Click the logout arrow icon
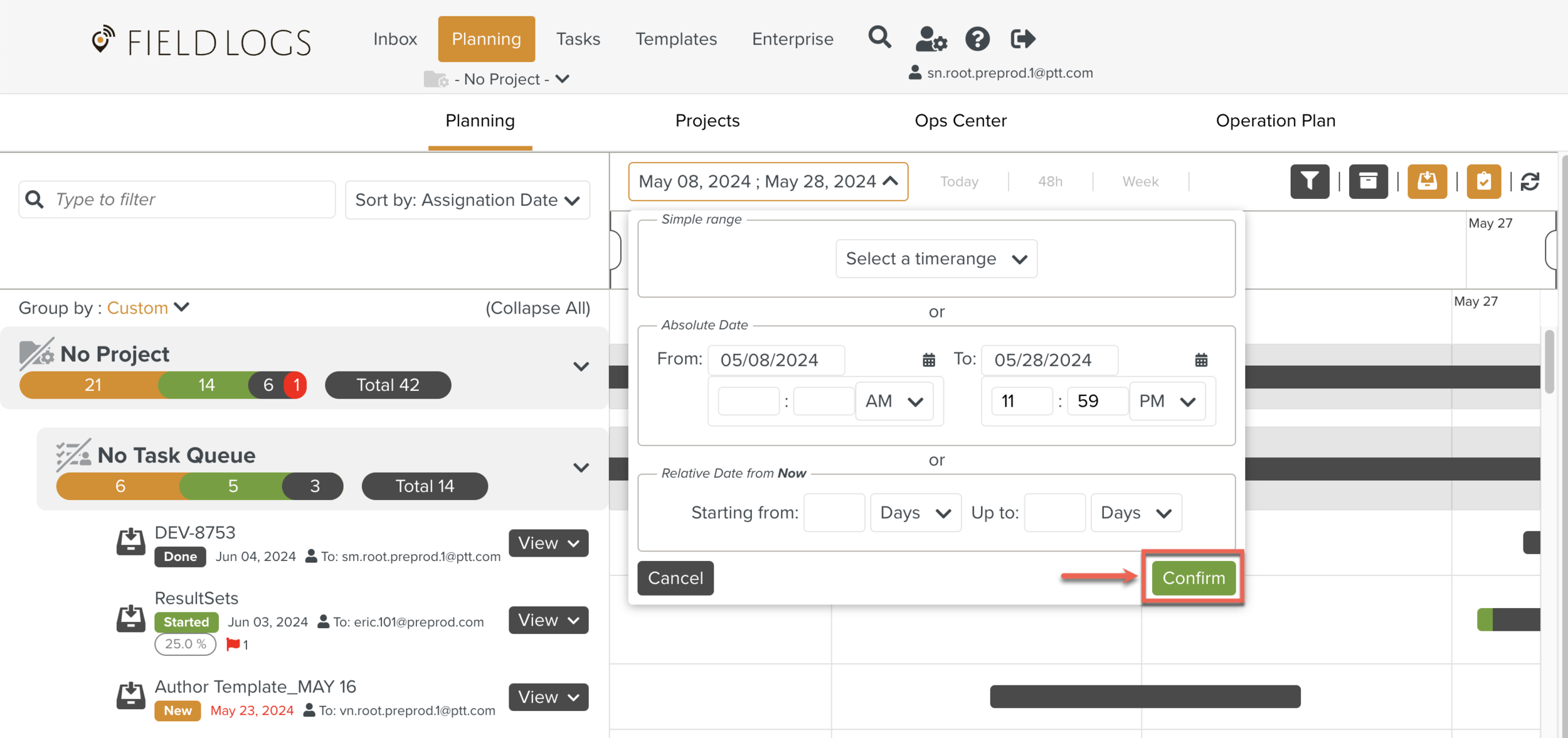The image size is (1568, 738). click(1022, 39)
